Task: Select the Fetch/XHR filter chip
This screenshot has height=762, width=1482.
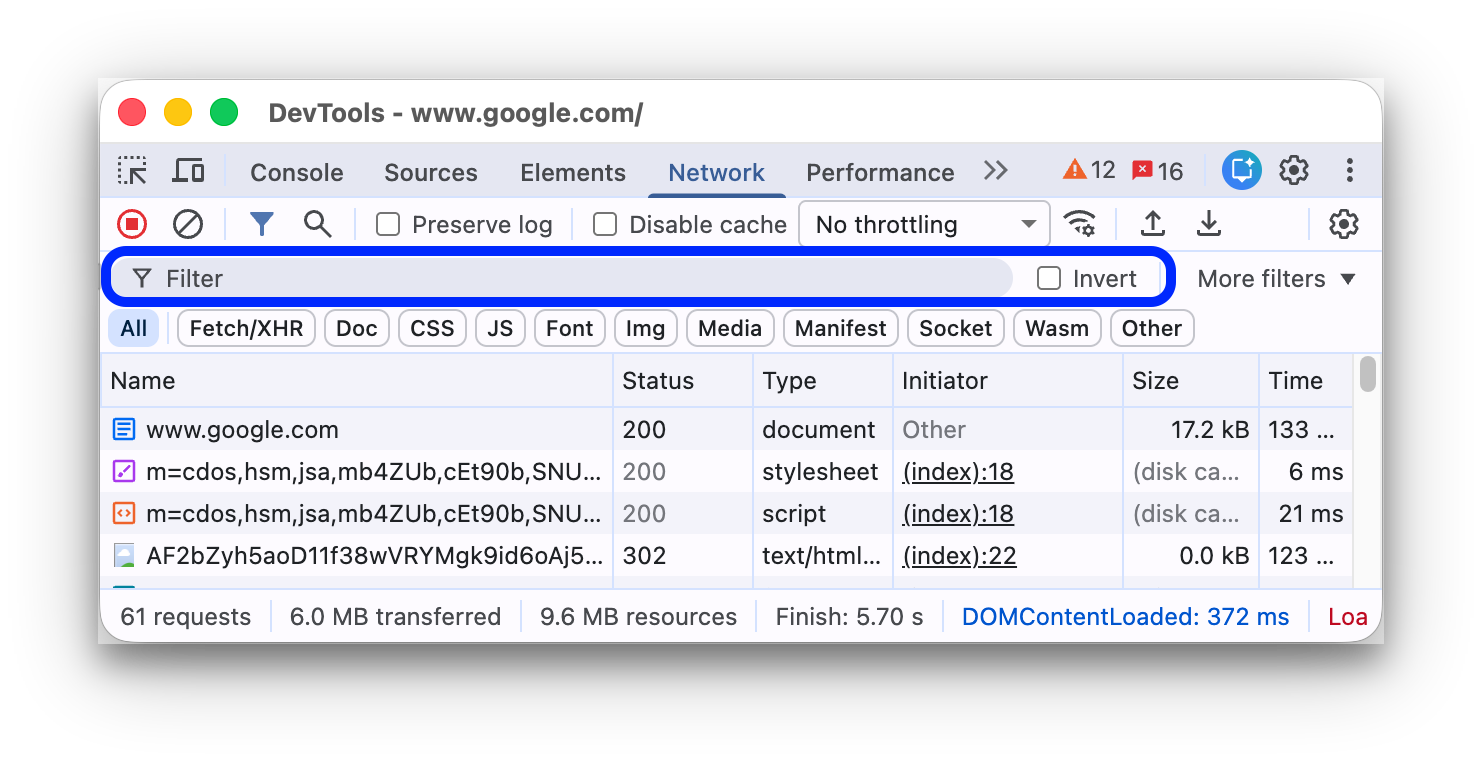Action: 246,328
